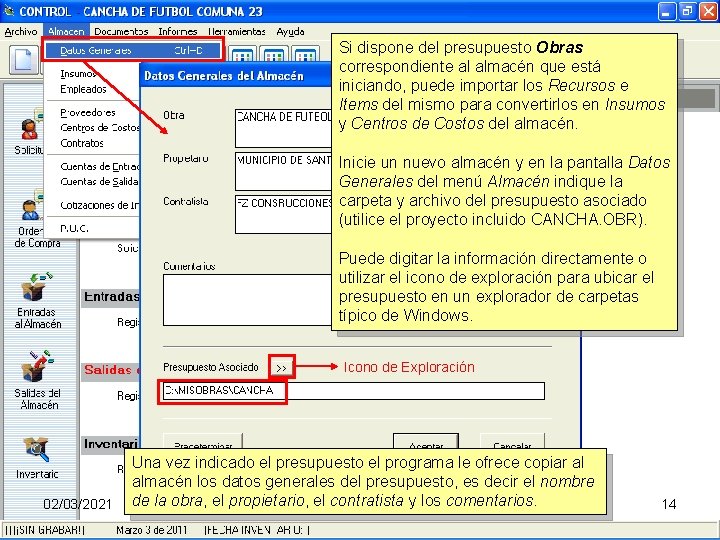The image size is (720, 540).
Task: Click the first table grid toolbar icon
Action: tap(242, 54)
